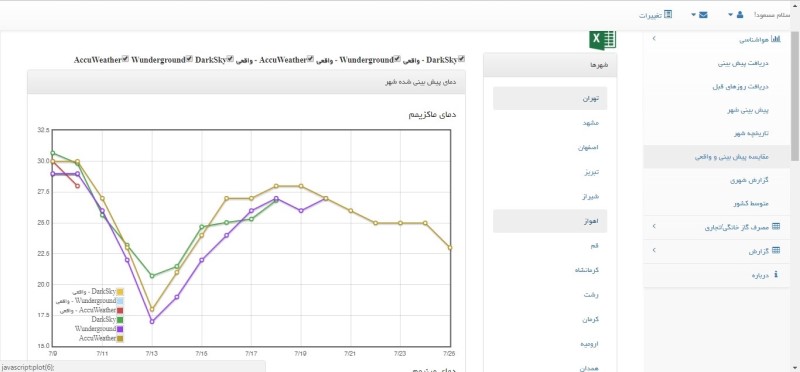Click scrollbar up arrow at top
This screenshot has width=800, height=372.
[x=795, y=6]
